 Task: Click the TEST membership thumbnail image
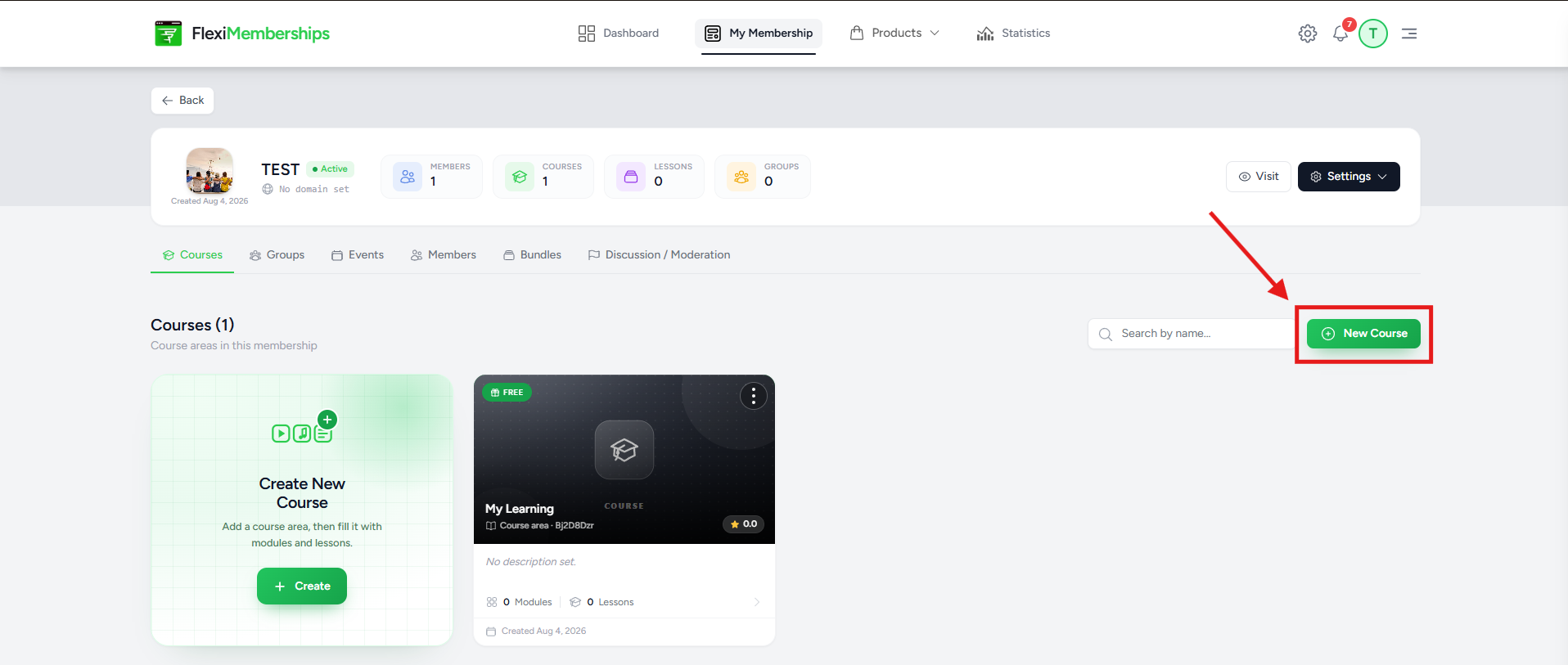[210, 170]
